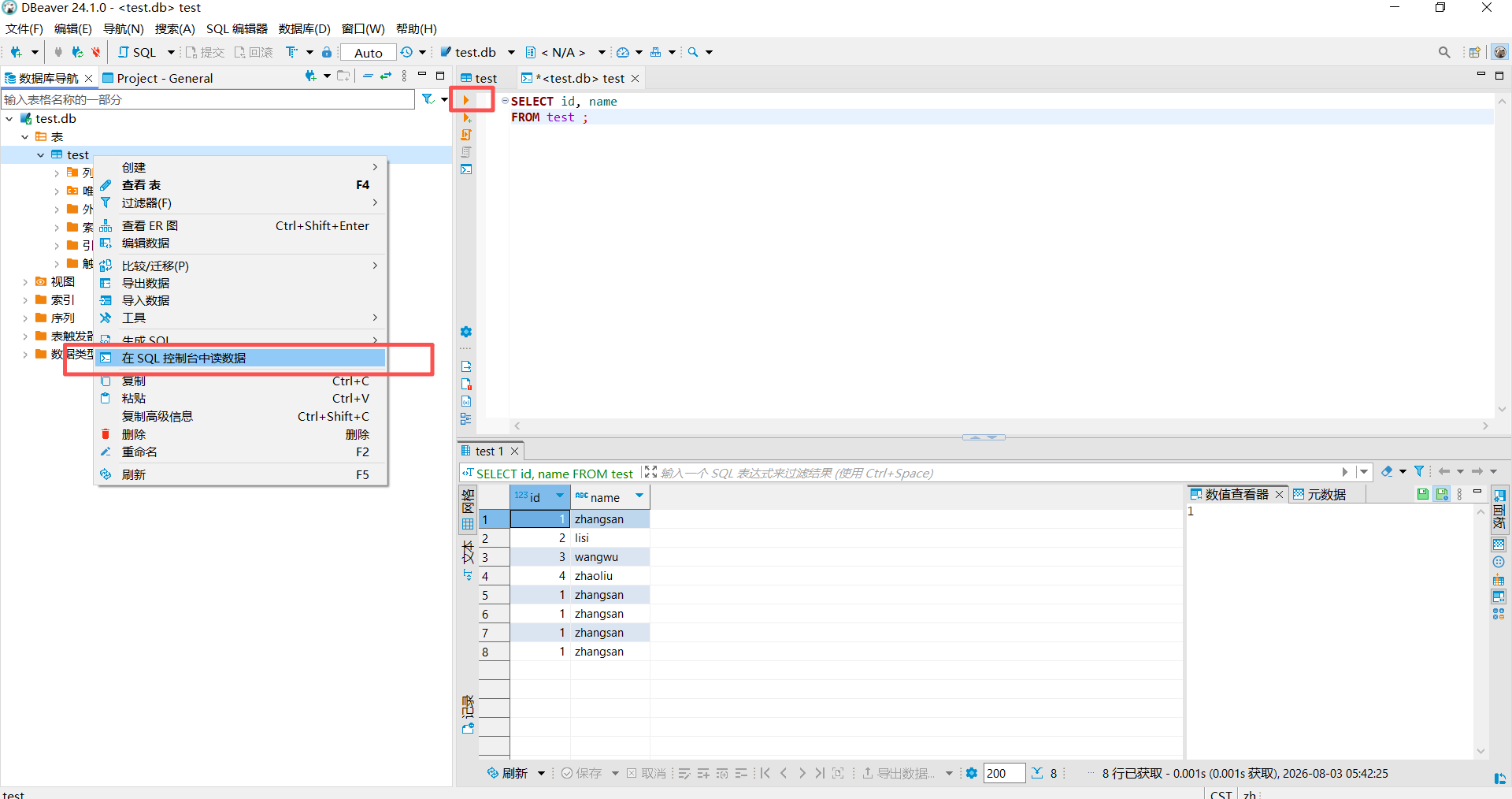Viewport: 1512px width, 799px height.
Task: Click the global search magnifier at top right
Action: coord(1444,52)
